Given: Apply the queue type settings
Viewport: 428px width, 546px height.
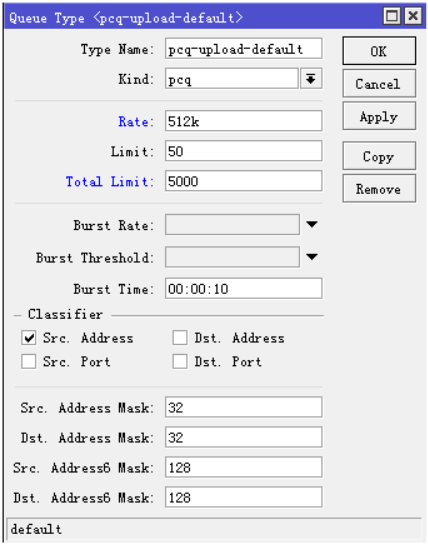Looking at the screenshot, I should coord(379,116).
